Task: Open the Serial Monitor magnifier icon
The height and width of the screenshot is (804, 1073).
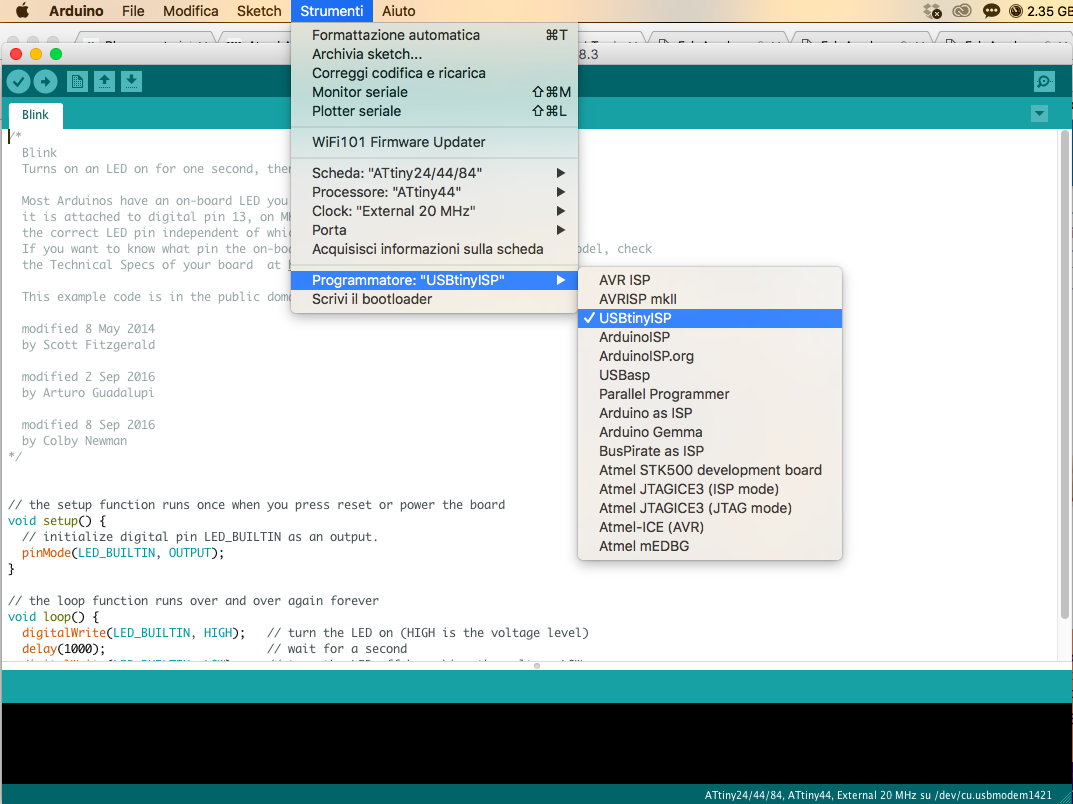Action: click(1044, 81)
